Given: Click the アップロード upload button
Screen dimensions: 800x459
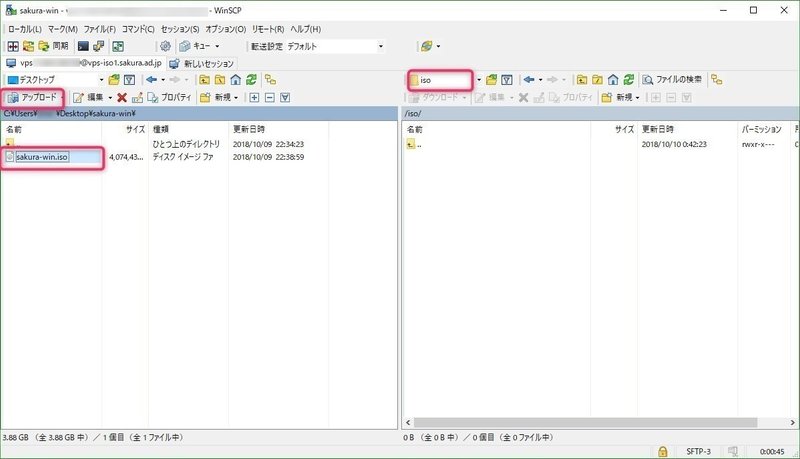Looking at the screenshot, I should [x=33, y=97].
